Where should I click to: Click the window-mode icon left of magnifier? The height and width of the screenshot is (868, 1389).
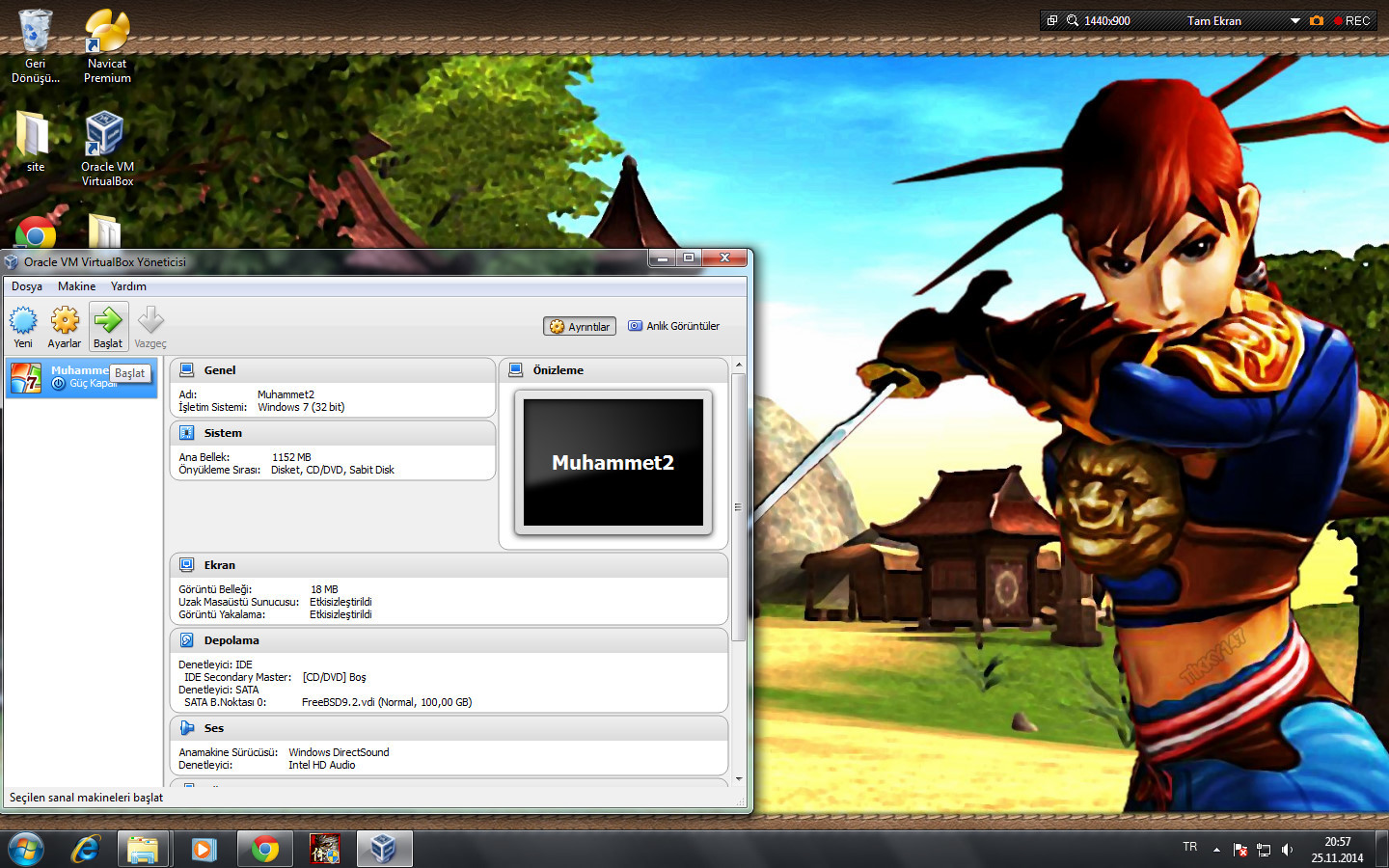pos(1052,20)
